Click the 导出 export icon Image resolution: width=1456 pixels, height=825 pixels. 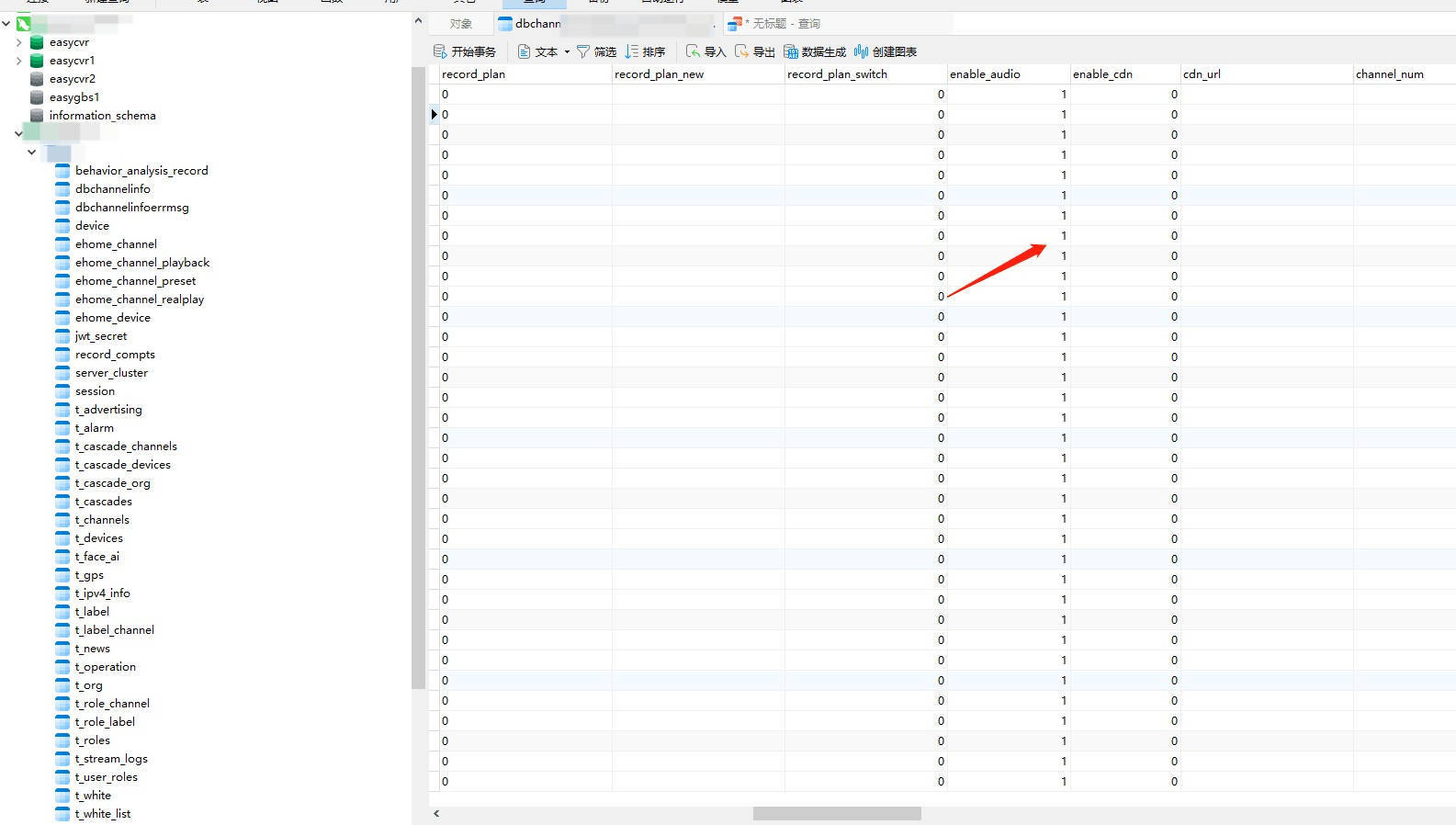point(742,51)
